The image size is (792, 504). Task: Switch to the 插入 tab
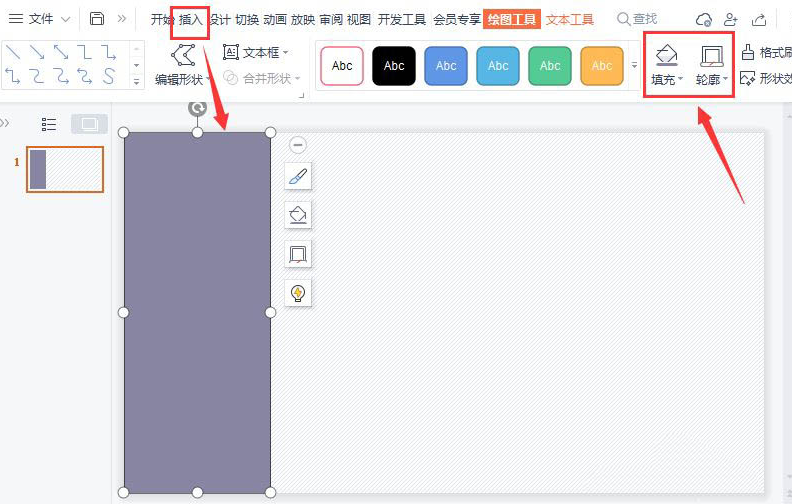190,20
